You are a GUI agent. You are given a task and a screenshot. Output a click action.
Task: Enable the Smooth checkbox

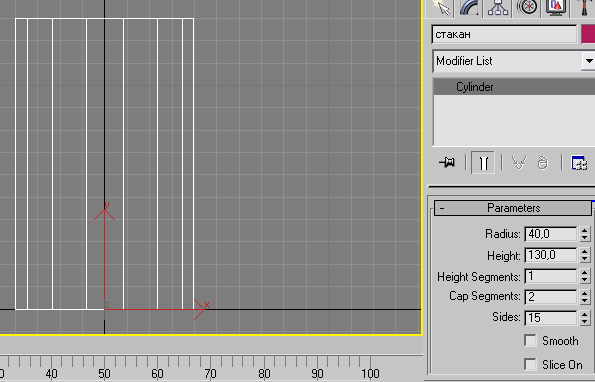click(530, 340)
